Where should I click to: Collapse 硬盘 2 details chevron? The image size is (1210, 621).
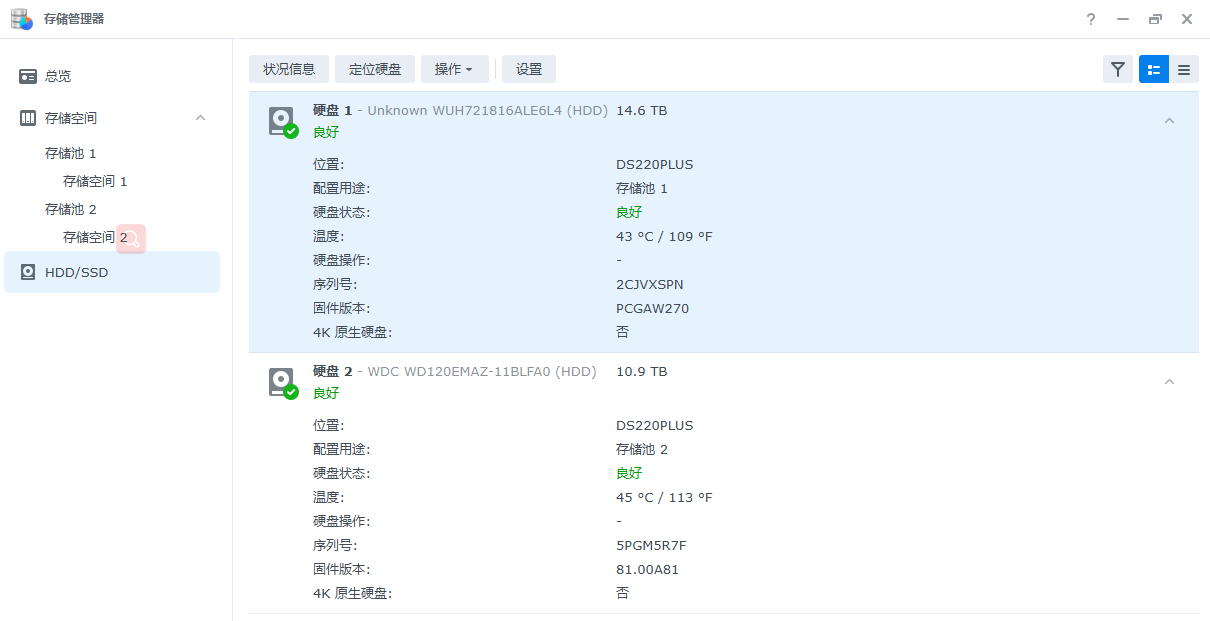click(1169, 382)
